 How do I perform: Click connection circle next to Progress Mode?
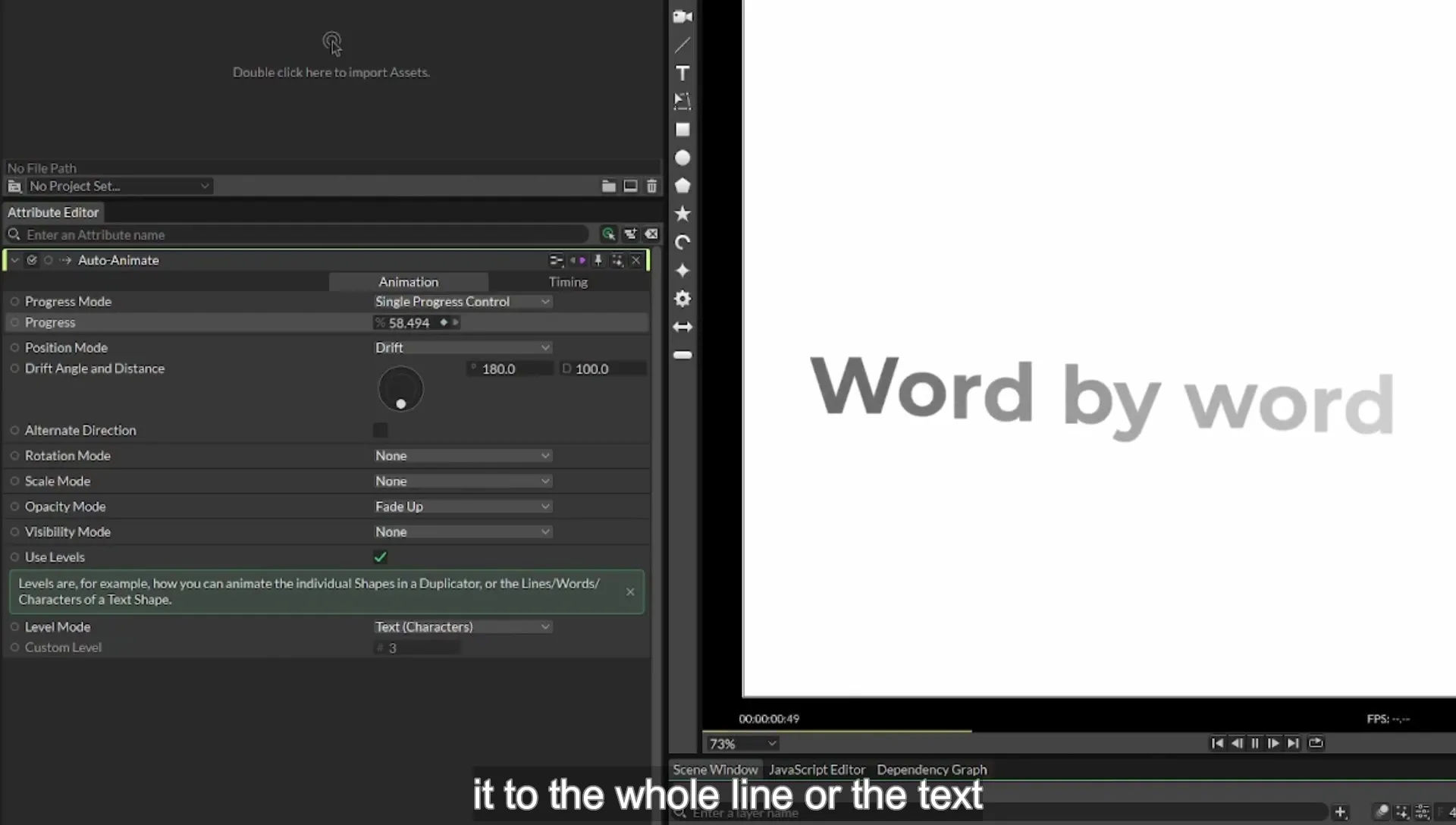(14, 302)
